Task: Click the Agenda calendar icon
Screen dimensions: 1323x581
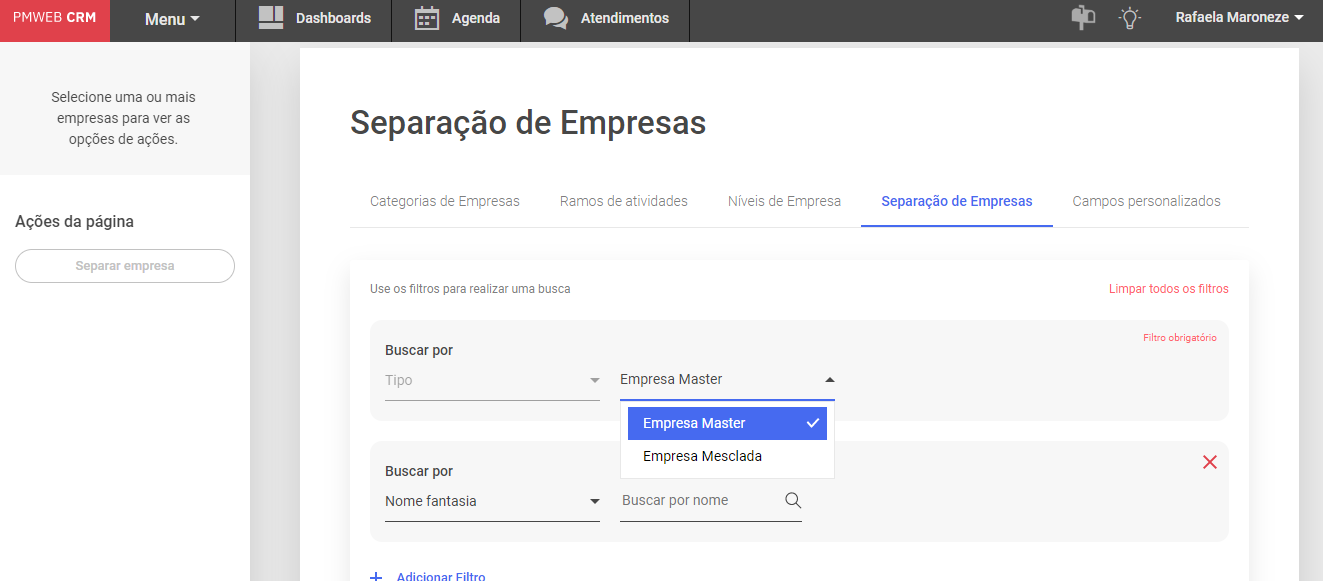Action: pyautogui.click(x=427, y=18)
